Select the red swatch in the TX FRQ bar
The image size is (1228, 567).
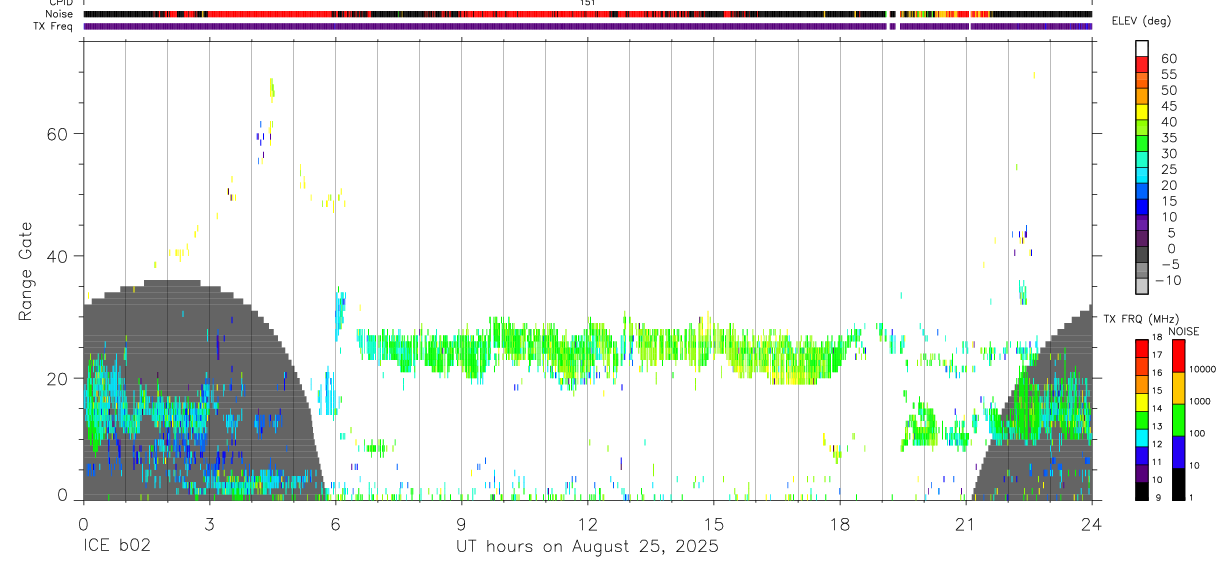pos(1142,347)
